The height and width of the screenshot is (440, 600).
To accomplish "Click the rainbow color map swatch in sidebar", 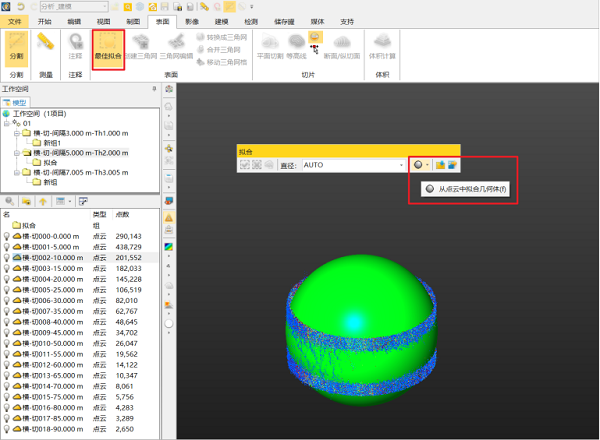I will pyautogui.click(x=169, y=247).
